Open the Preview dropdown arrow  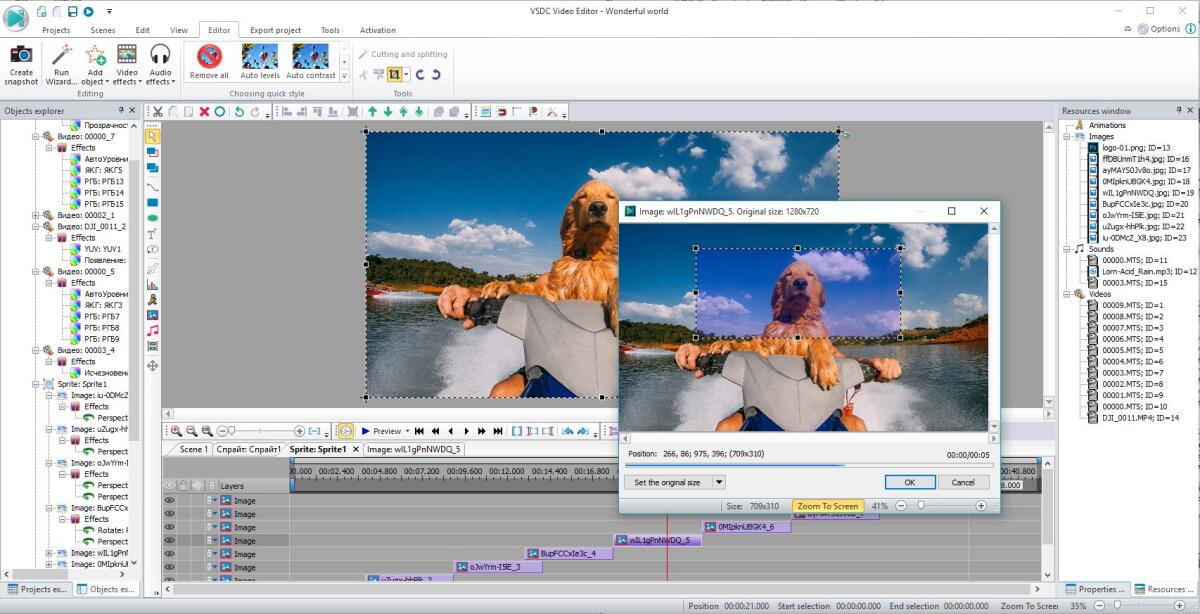coord(409,431)
